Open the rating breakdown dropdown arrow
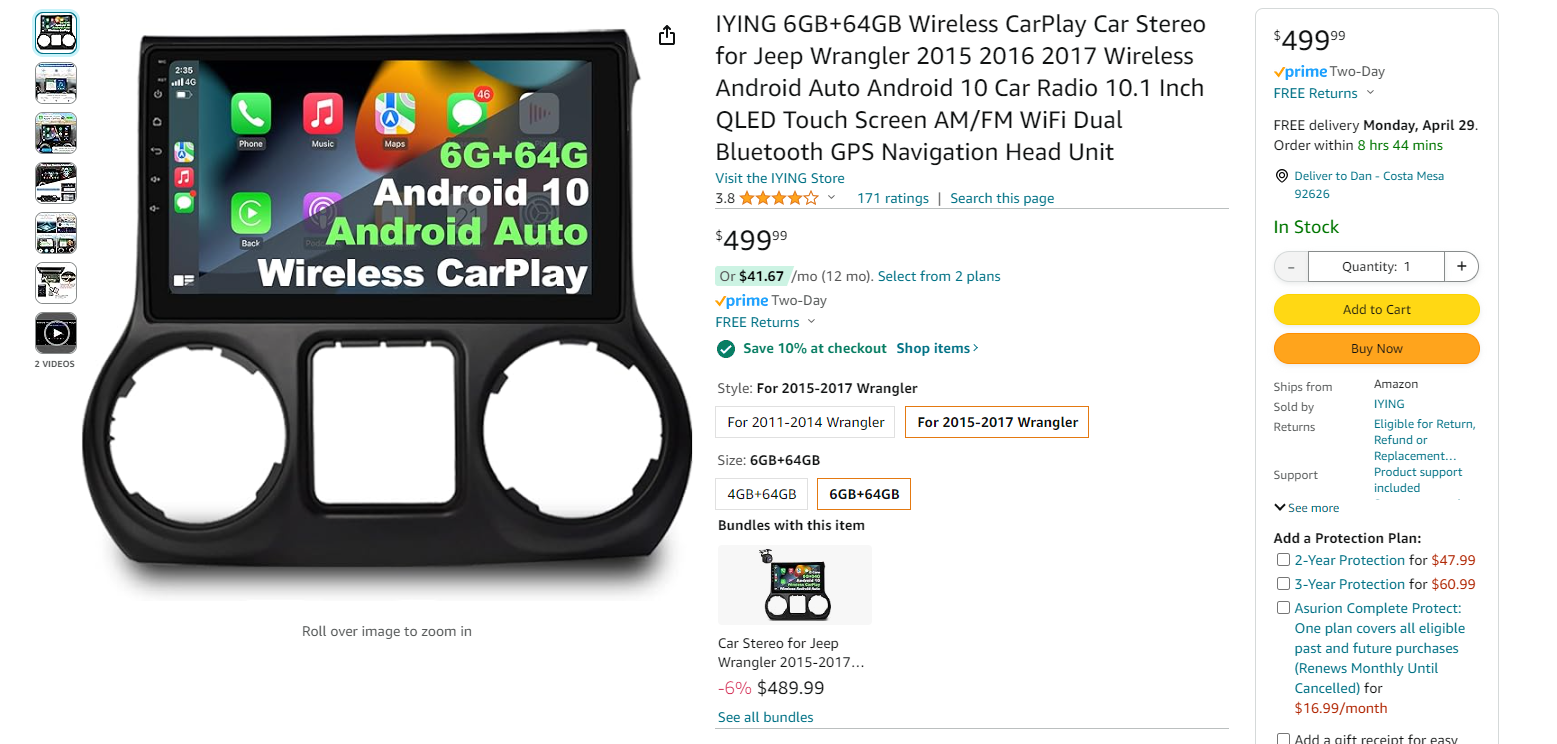The image size is (1557, 744). click(x=831, y=198)
